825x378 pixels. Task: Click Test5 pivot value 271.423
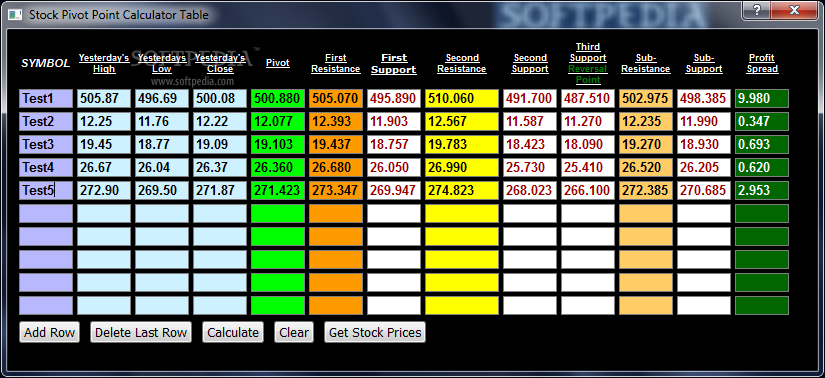pos(278,191)
